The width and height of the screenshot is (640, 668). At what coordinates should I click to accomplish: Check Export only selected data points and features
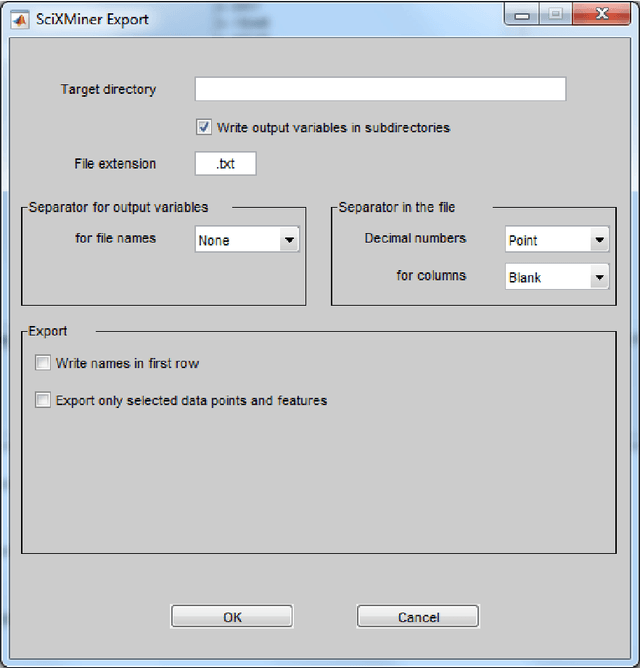43,401
